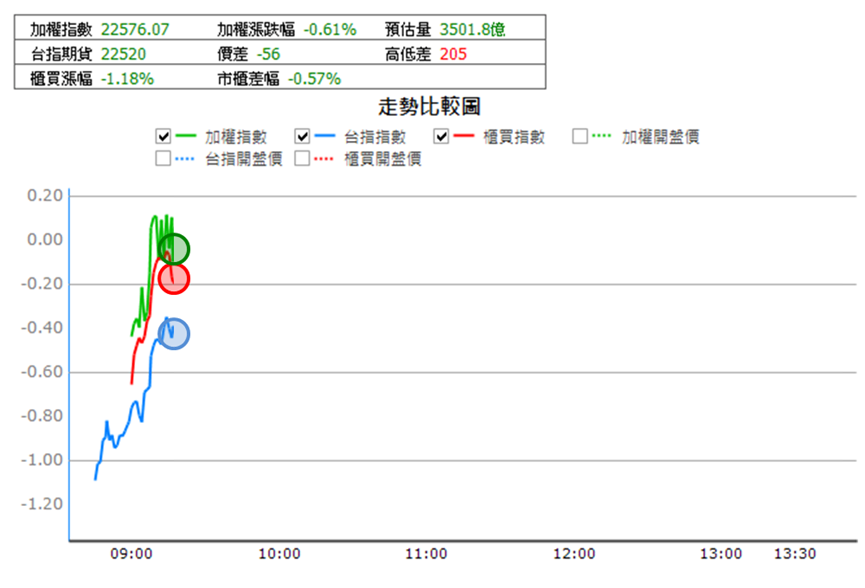Click the blue dotted 台指開盤價 legend line
This screenshot has width=865, height=588.
(x=185, y=159)
